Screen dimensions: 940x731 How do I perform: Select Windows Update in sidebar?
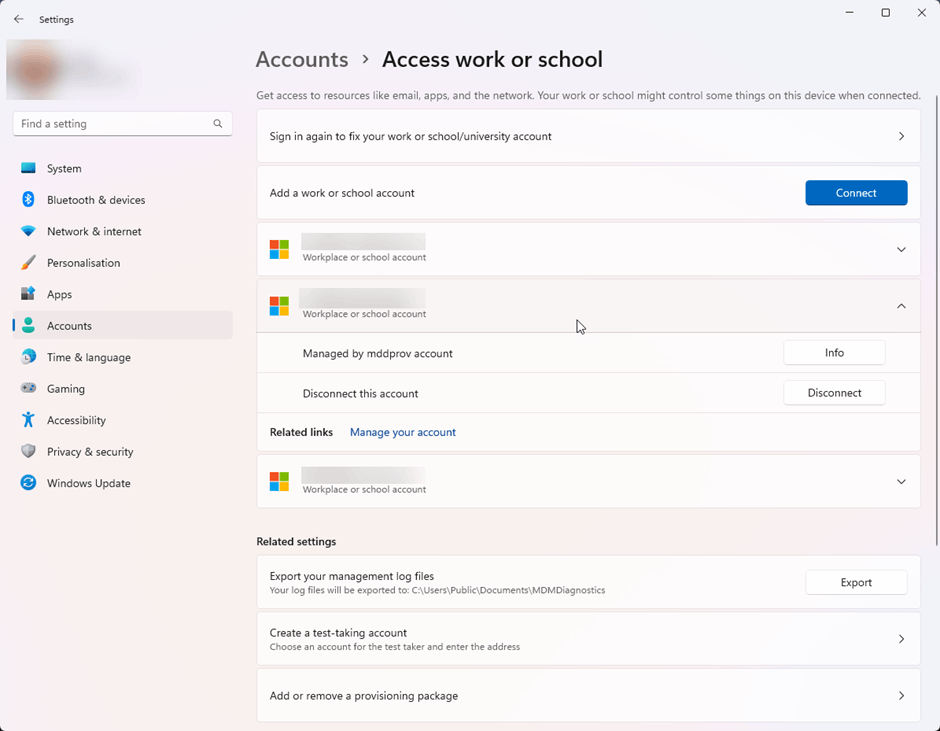[122, 483]
